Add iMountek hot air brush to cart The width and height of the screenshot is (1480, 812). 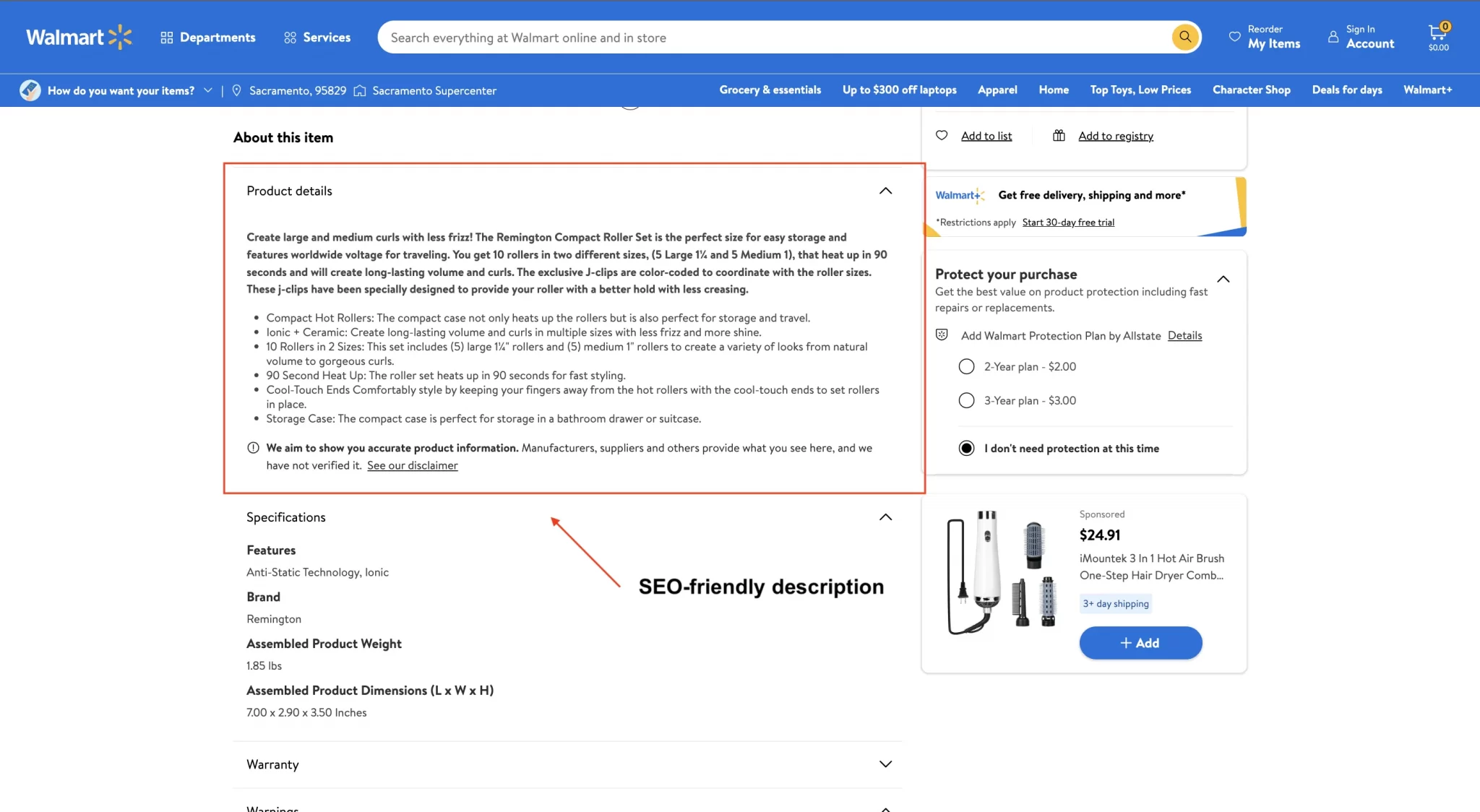1140,643
